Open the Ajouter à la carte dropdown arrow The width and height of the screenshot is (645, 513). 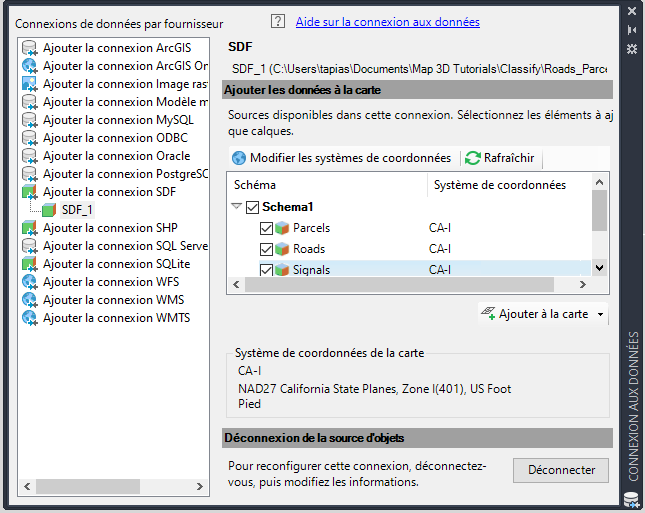click(x=601, y=314)
